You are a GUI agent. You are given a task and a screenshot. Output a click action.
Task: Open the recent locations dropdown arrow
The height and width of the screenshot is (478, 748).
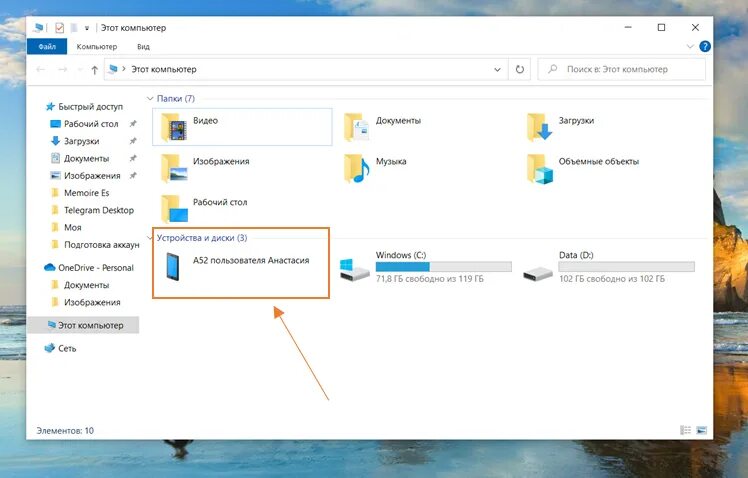80,70
